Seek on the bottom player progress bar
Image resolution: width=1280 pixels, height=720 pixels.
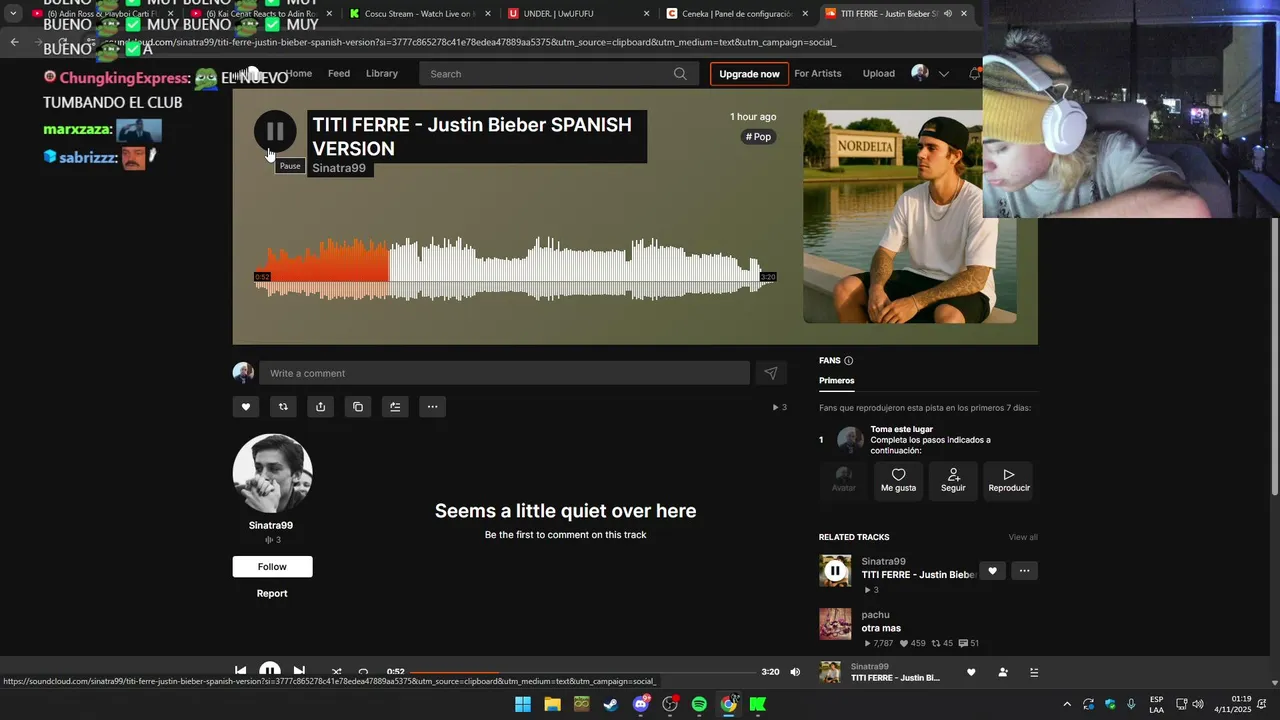[583, 672]
